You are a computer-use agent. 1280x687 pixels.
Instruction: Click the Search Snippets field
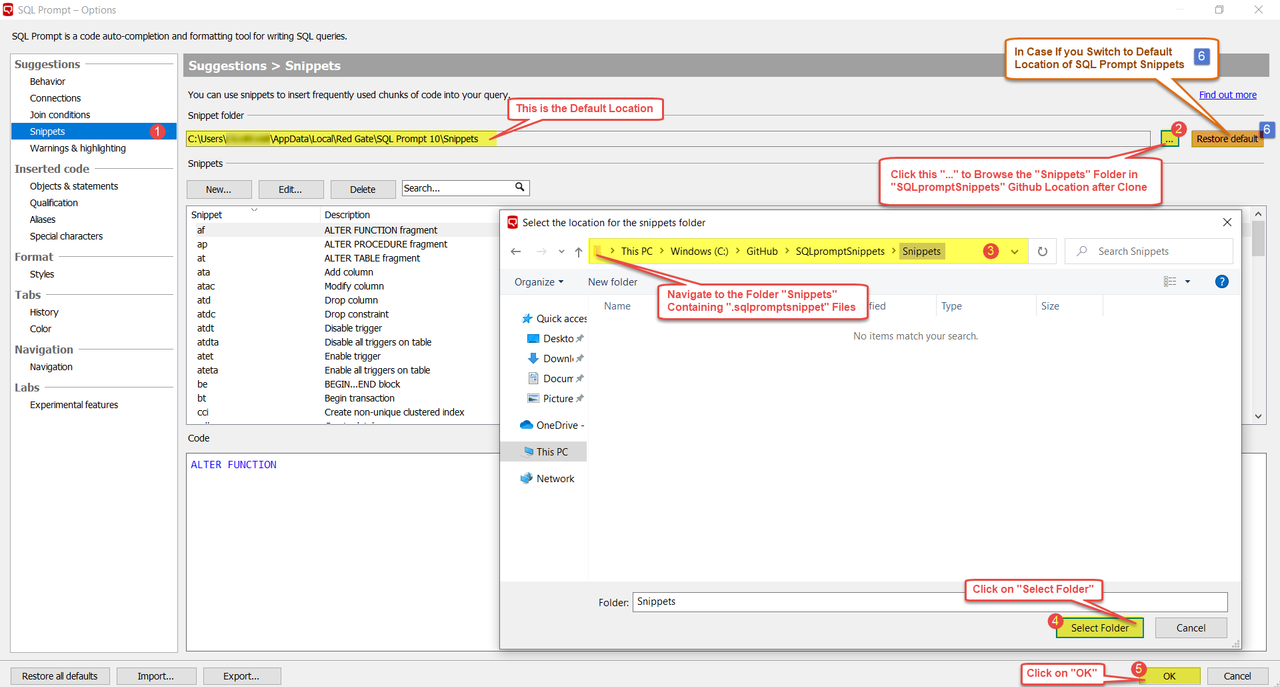pyautogui.click(x=1150, y=252)
